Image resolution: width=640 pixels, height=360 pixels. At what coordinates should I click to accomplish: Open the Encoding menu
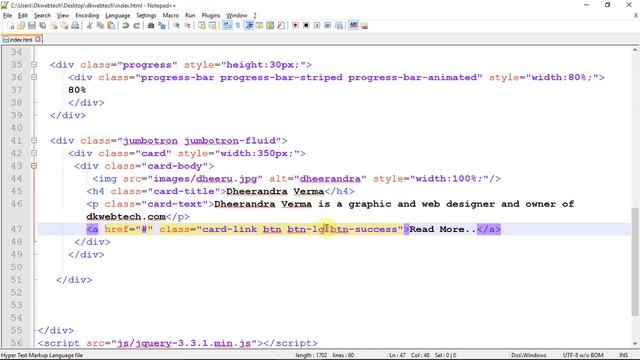[87, 16]
